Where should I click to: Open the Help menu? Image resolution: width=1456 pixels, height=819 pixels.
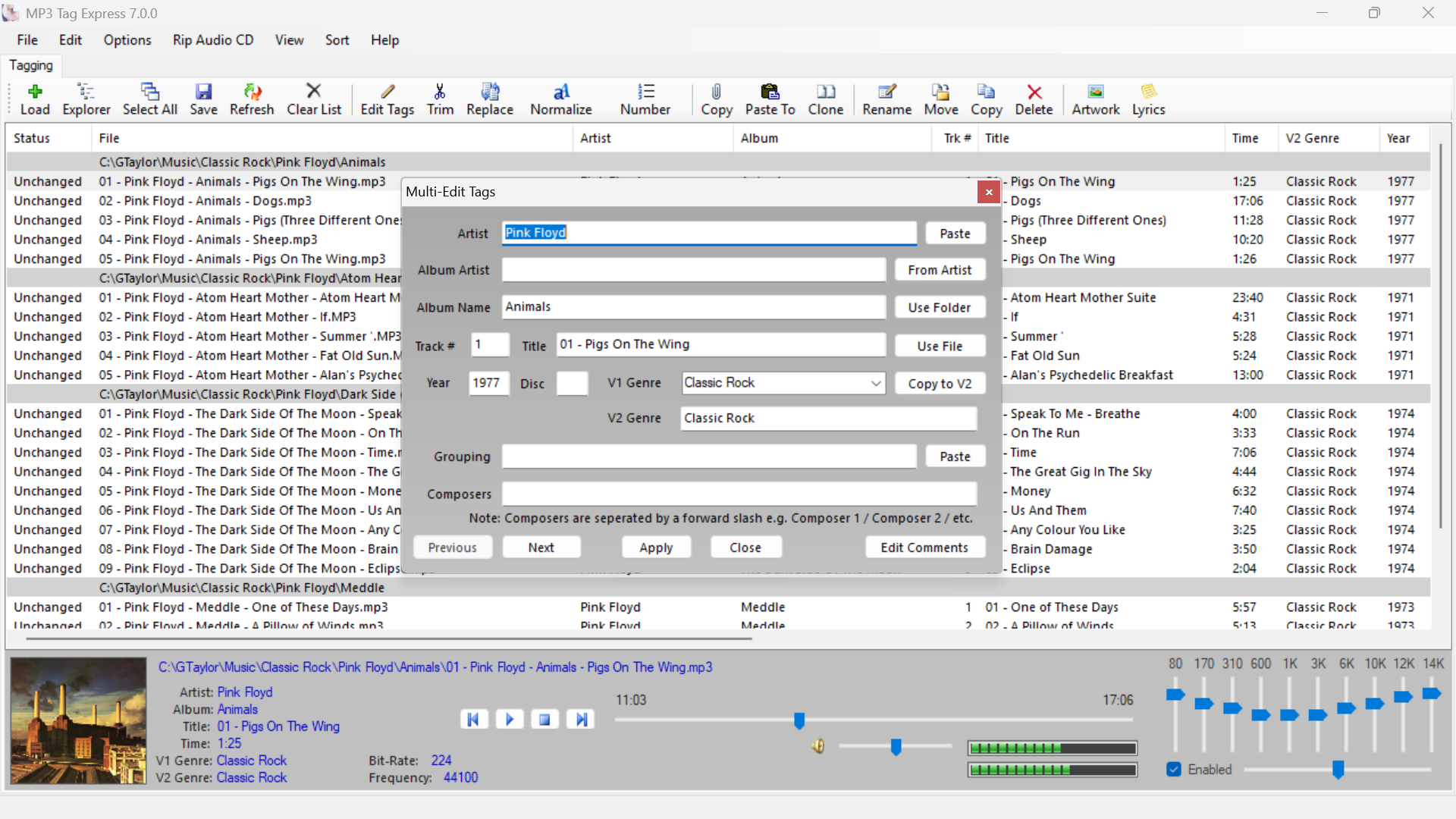tap(384, 40)
